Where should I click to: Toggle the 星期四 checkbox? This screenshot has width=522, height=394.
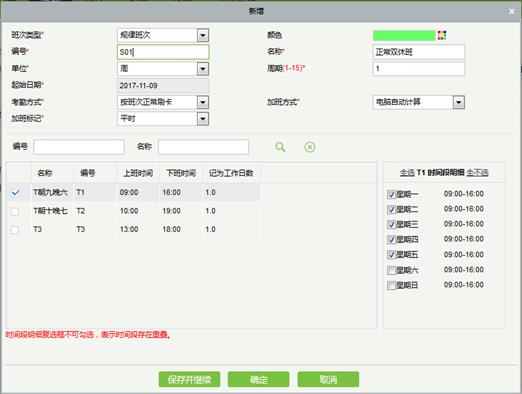click(391, 239)
